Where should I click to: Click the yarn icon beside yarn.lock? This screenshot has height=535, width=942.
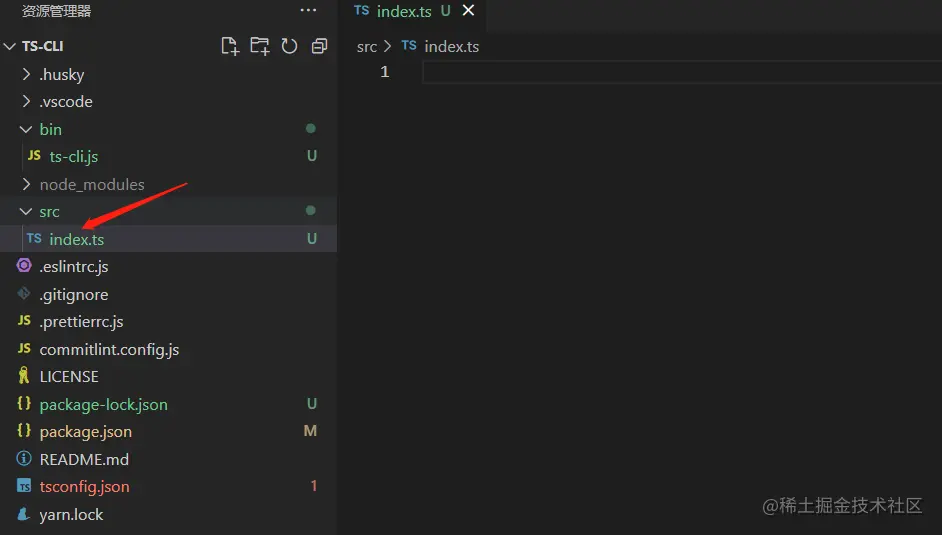tap(24, 513)
